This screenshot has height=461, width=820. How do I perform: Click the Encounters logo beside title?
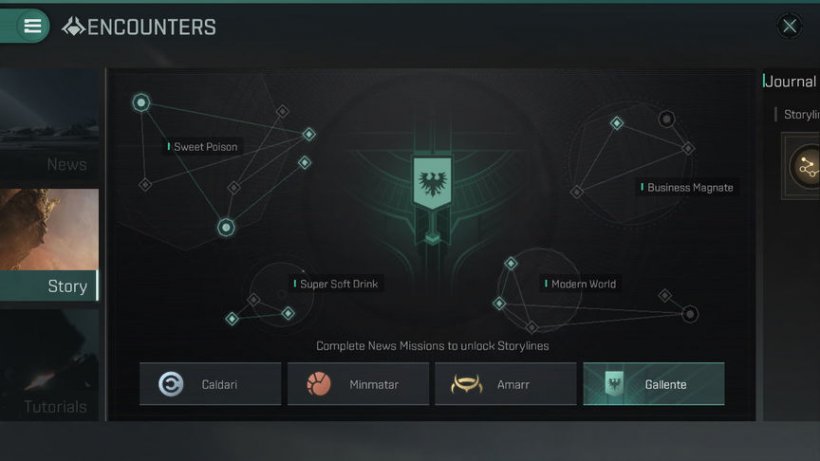73,27
